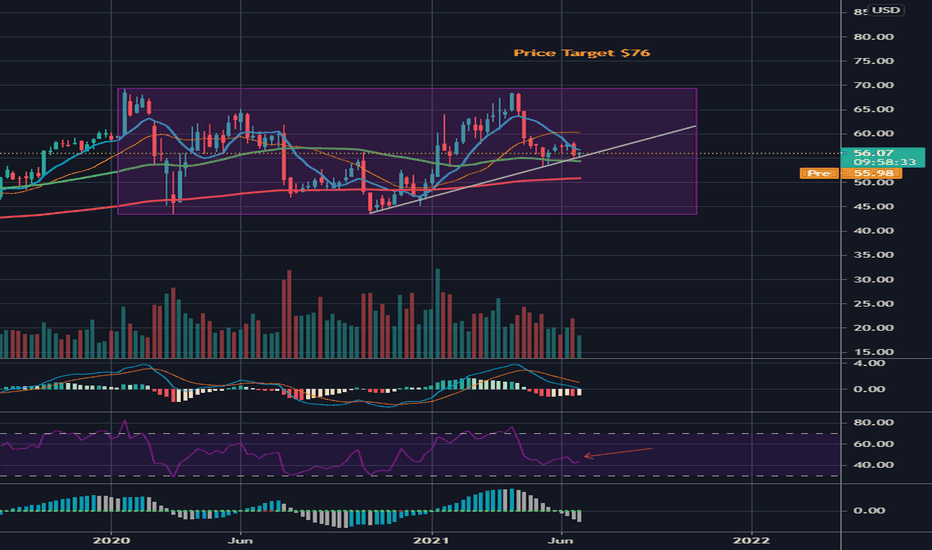
Task: Select the "Price Target $76" text annotation
Action: pos(581,53)
